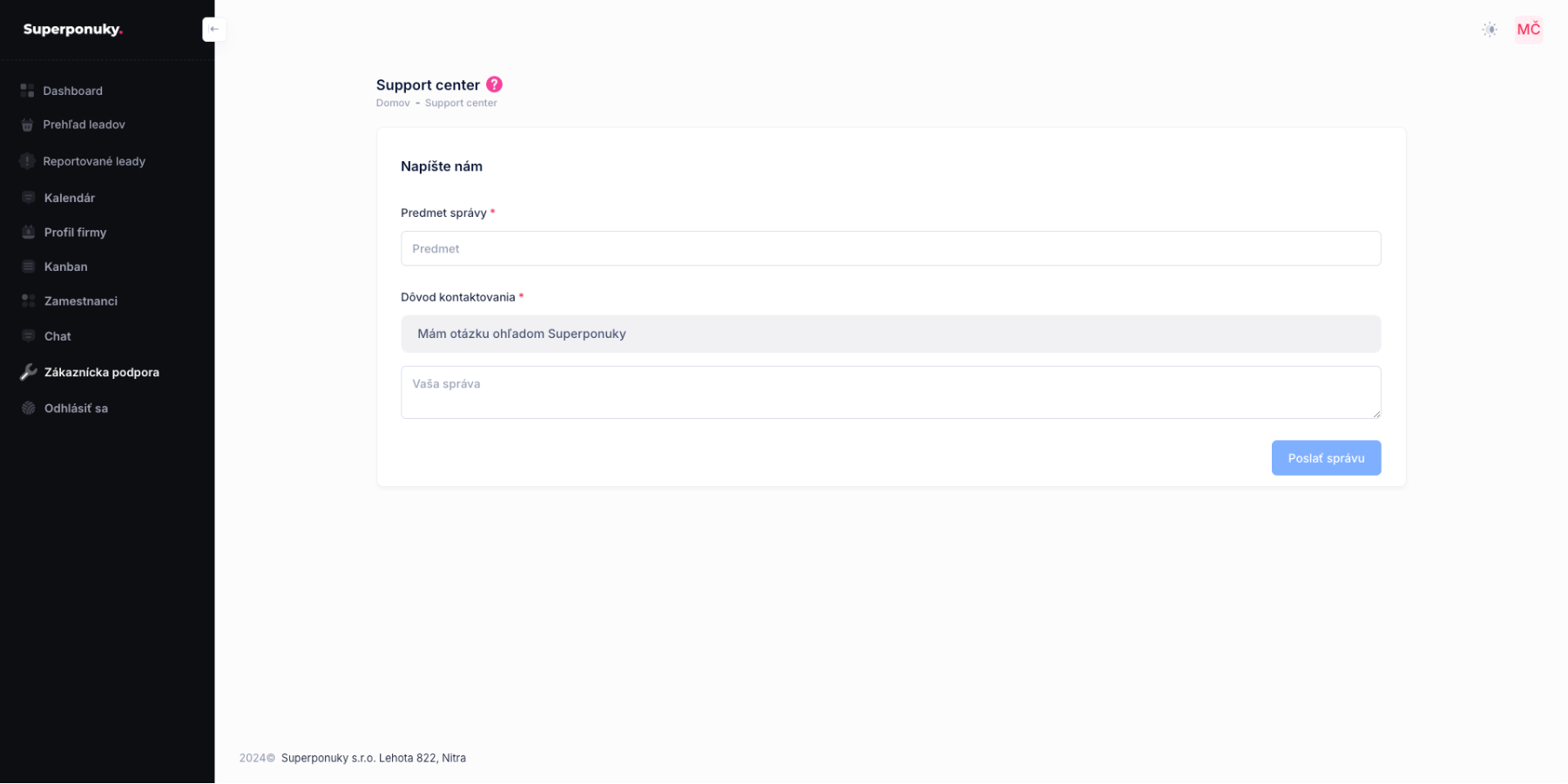Click the Profil firmy icon
Image resolution: width=1568 pixels, height=784 pixels.
point(28,233)
